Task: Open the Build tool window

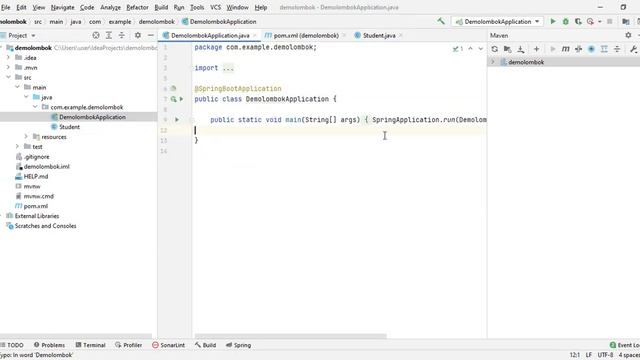Action: click(x=205, y=345)
